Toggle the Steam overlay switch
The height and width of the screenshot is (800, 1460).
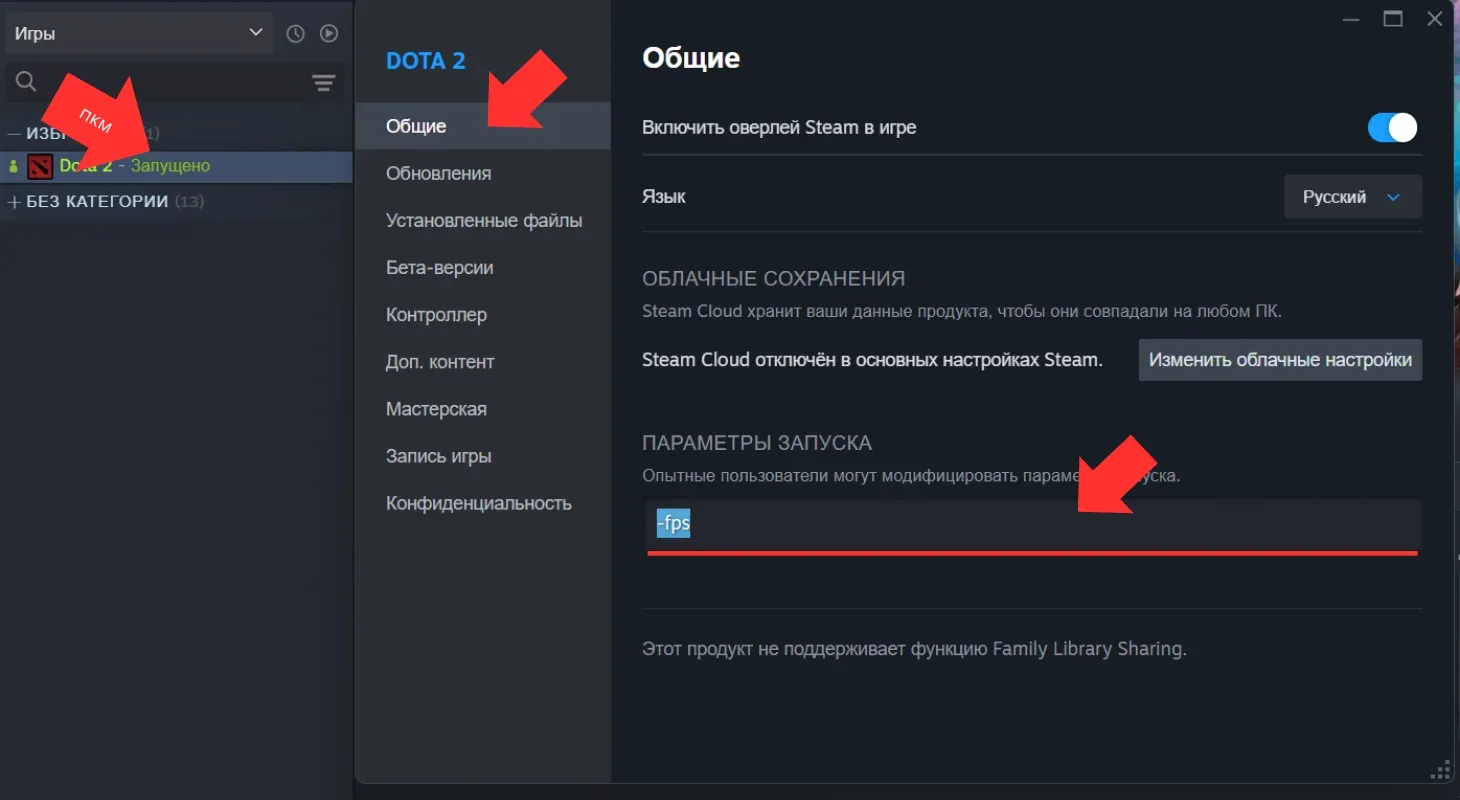[x=1392, y=127]
